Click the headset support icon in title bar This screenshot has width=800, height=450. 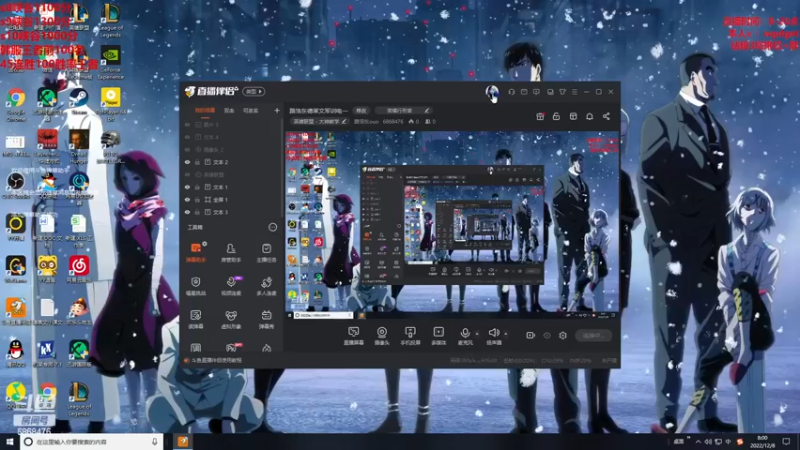pyautogui.click(x=511, y=92)
